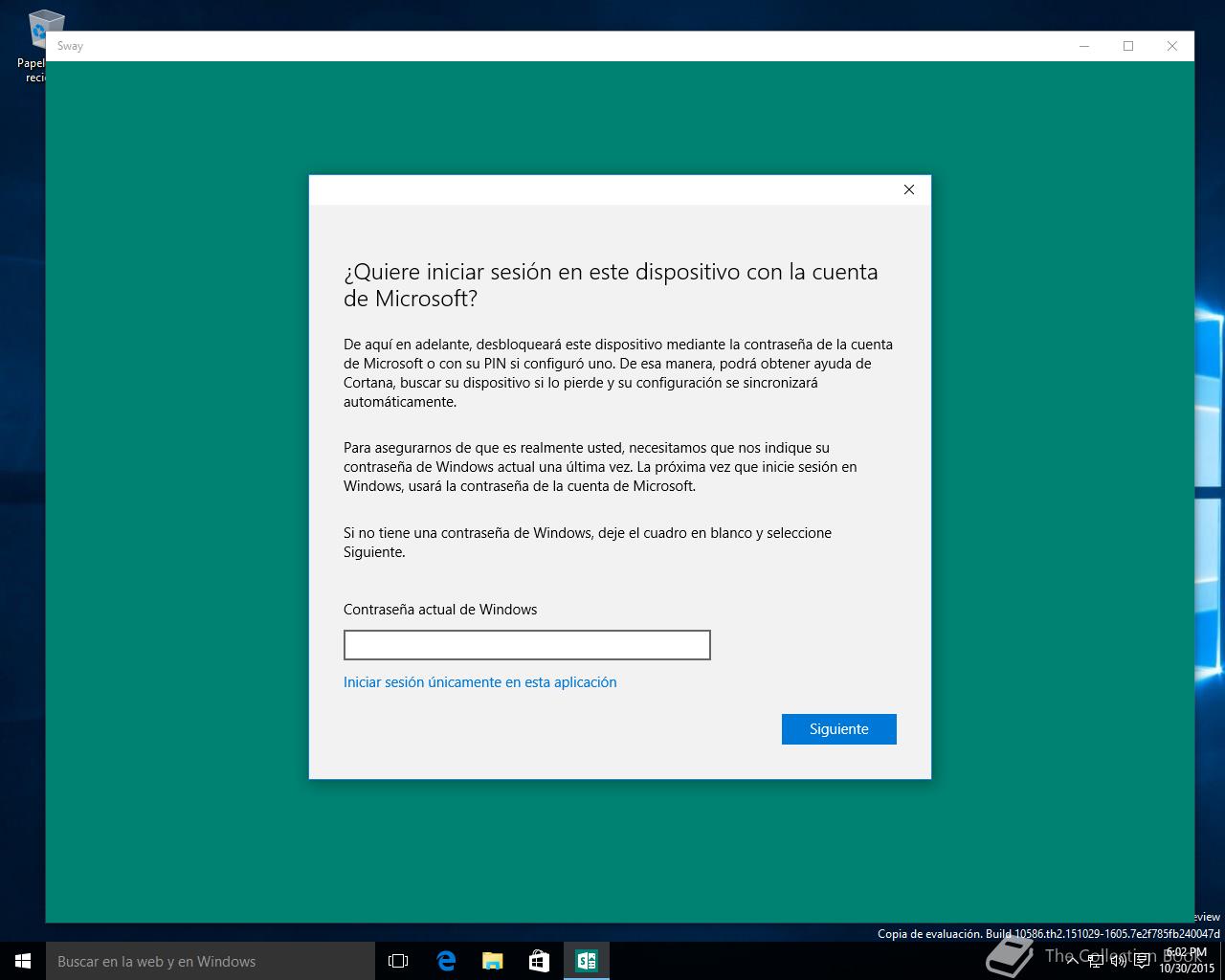Open the Windows Store taskbar icon
This screenshot has width=1225, height=980.
[x=539, y=961]
